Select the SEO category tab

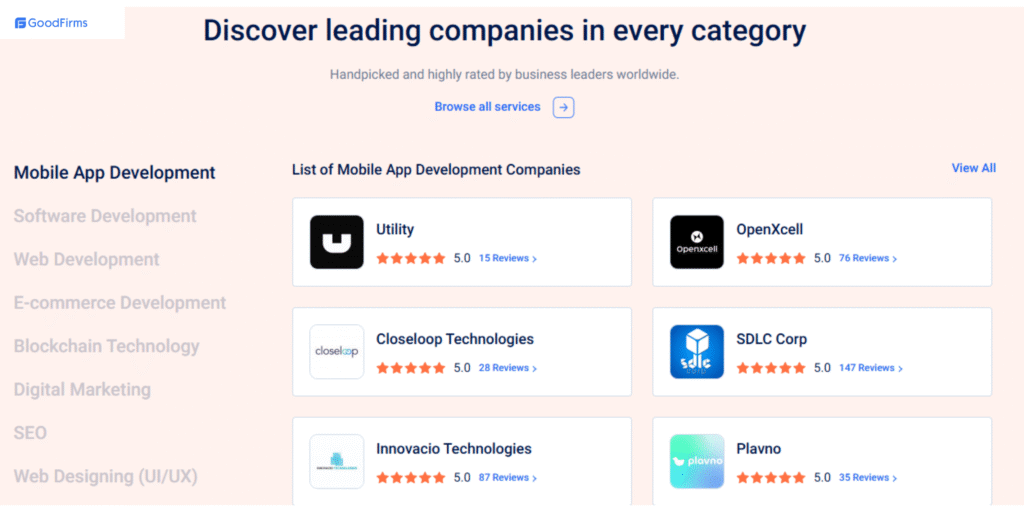[x=30, y=433]
